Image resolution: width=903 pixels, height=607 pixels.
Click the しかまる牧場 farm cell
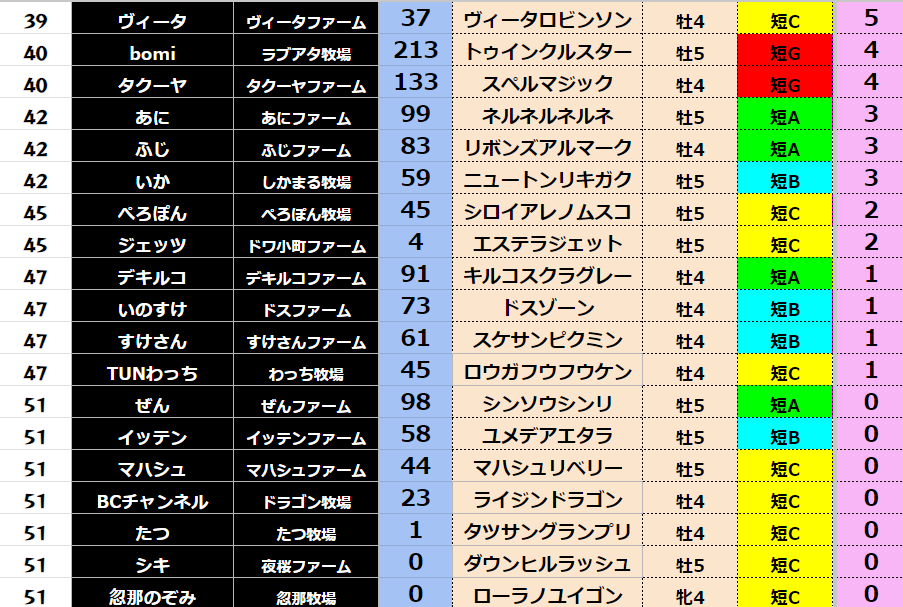point(306,181)
